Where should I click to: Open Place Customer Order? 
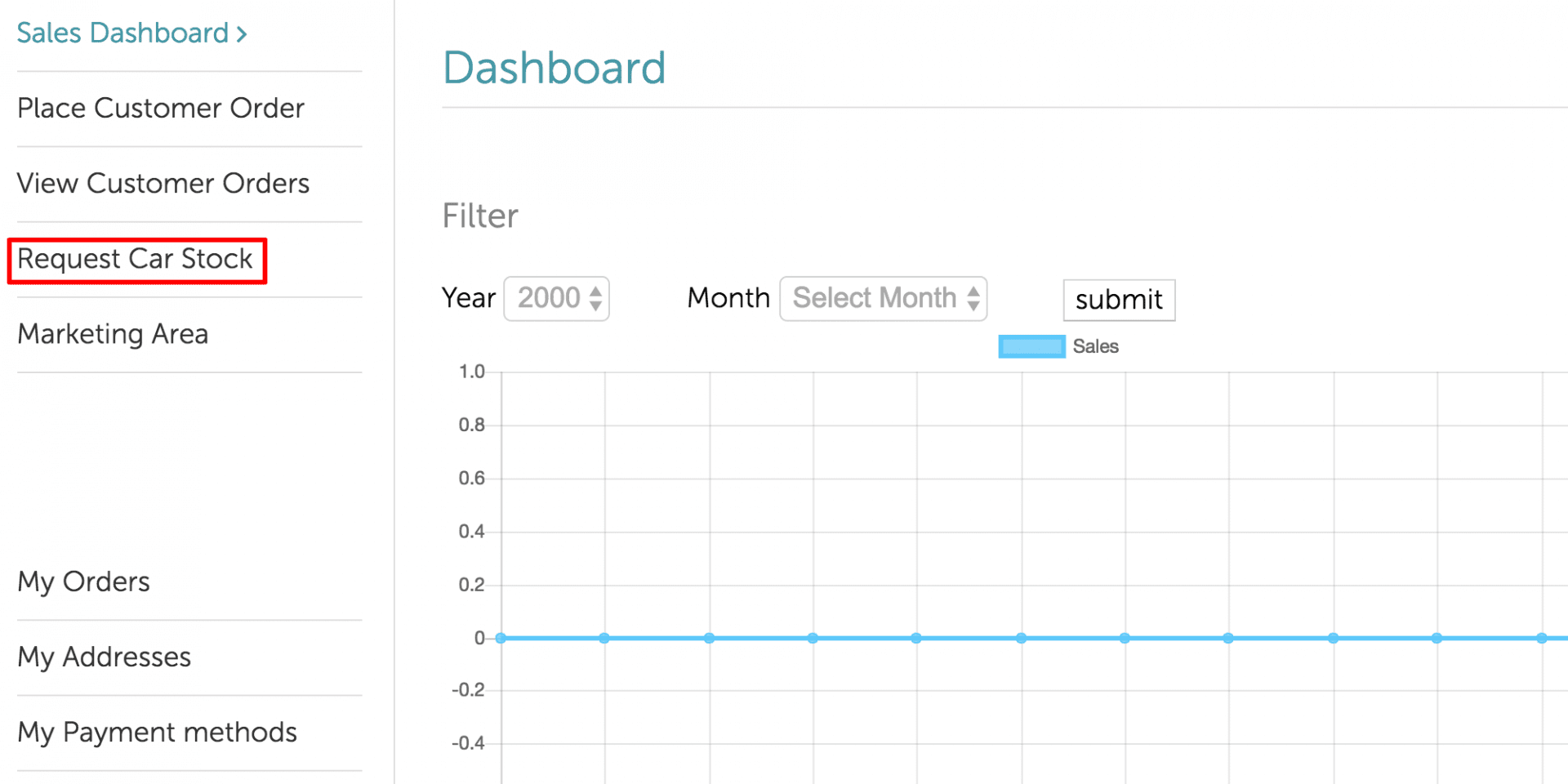click(x=161, y=108)
